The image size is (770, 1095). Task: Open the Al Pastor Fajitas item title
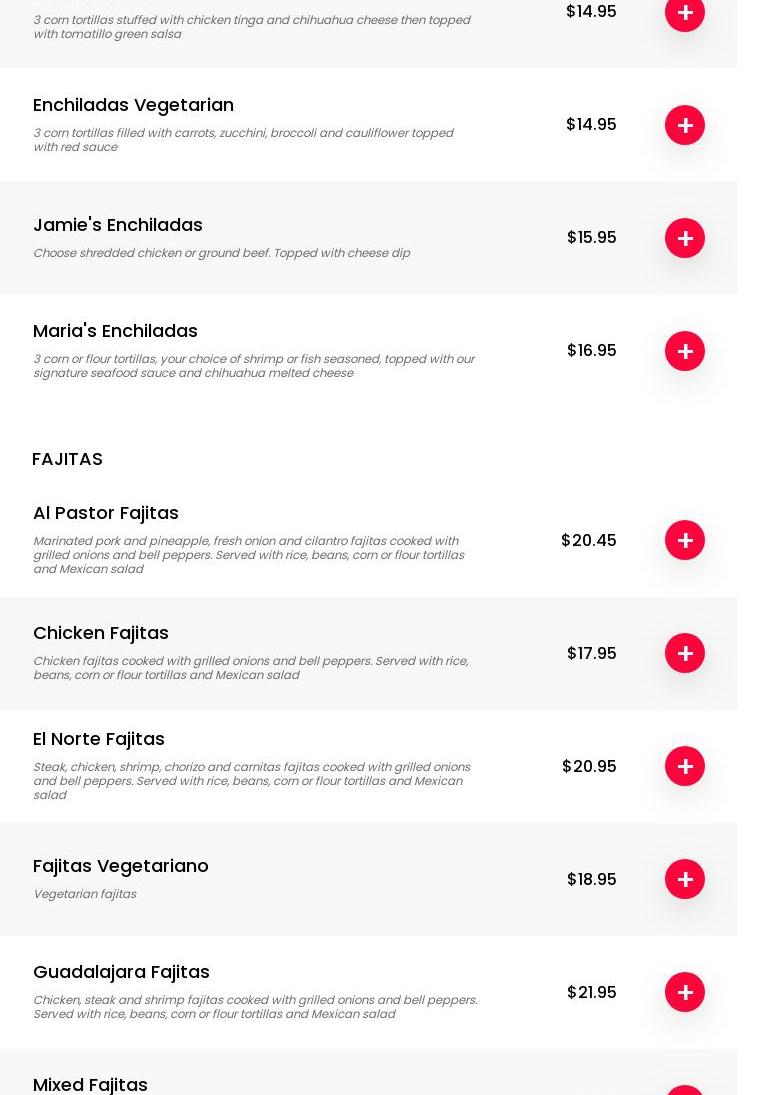(106, 513)
